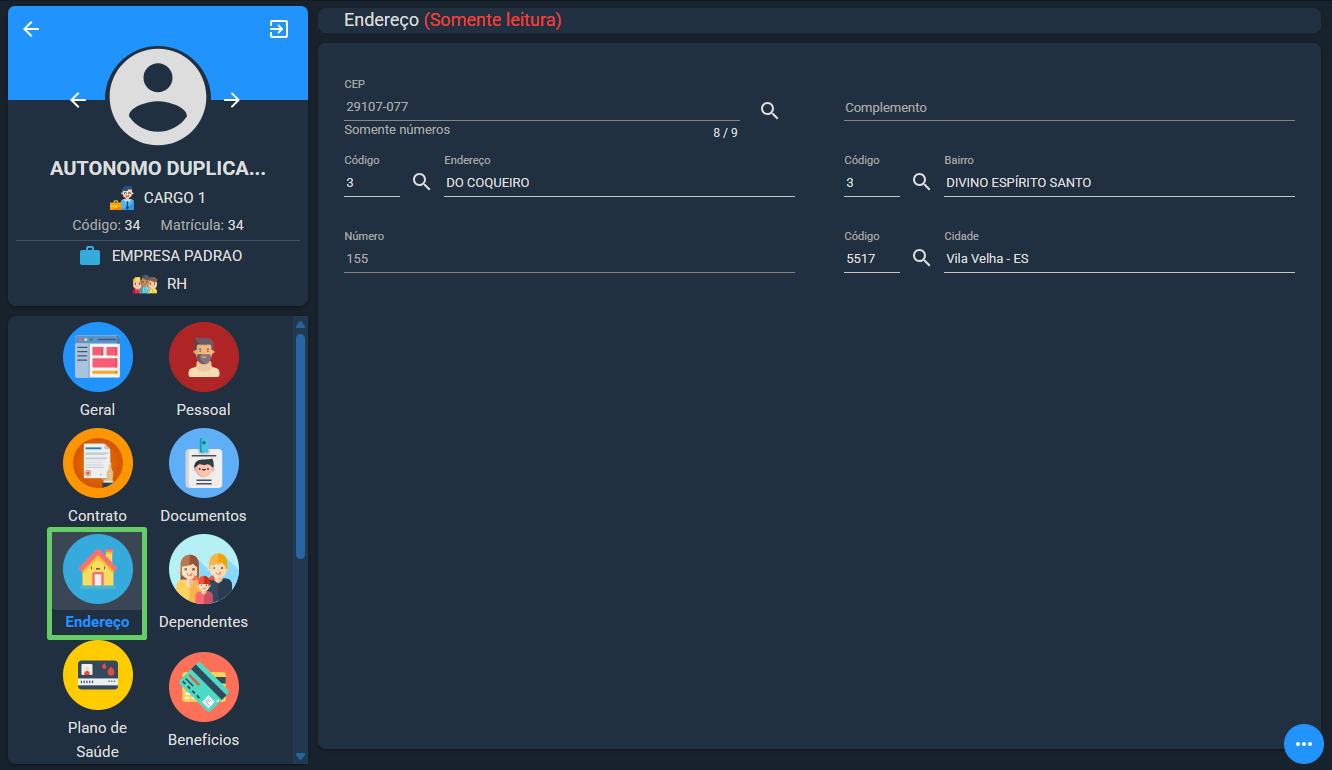1332x770 pixels.
Task: Click the Número field showing 155
Action: pyautogui.click(x=569, y=259)
